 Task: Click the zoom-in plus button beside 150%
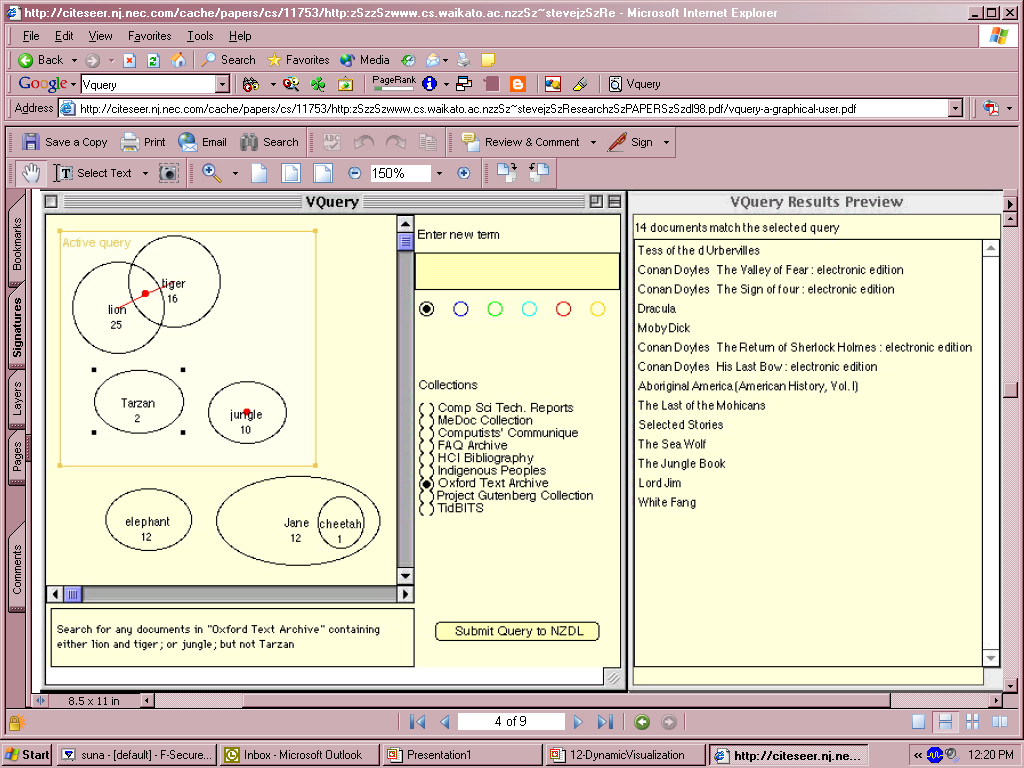pos(463,173)
